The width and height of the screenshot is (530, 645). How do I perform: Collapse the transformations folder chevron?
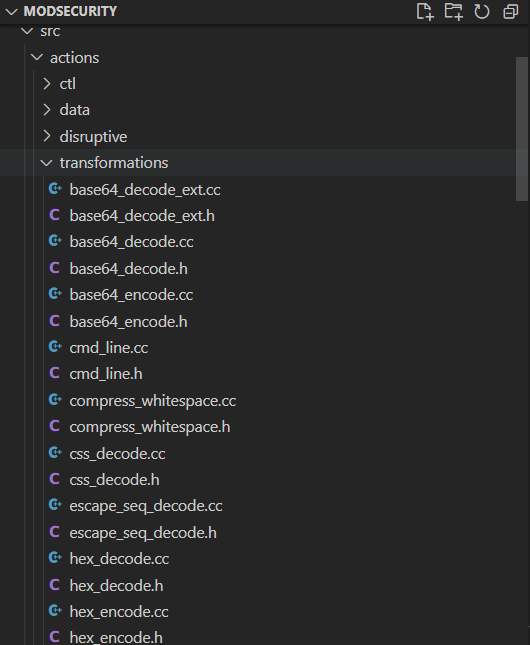(46, 163)
